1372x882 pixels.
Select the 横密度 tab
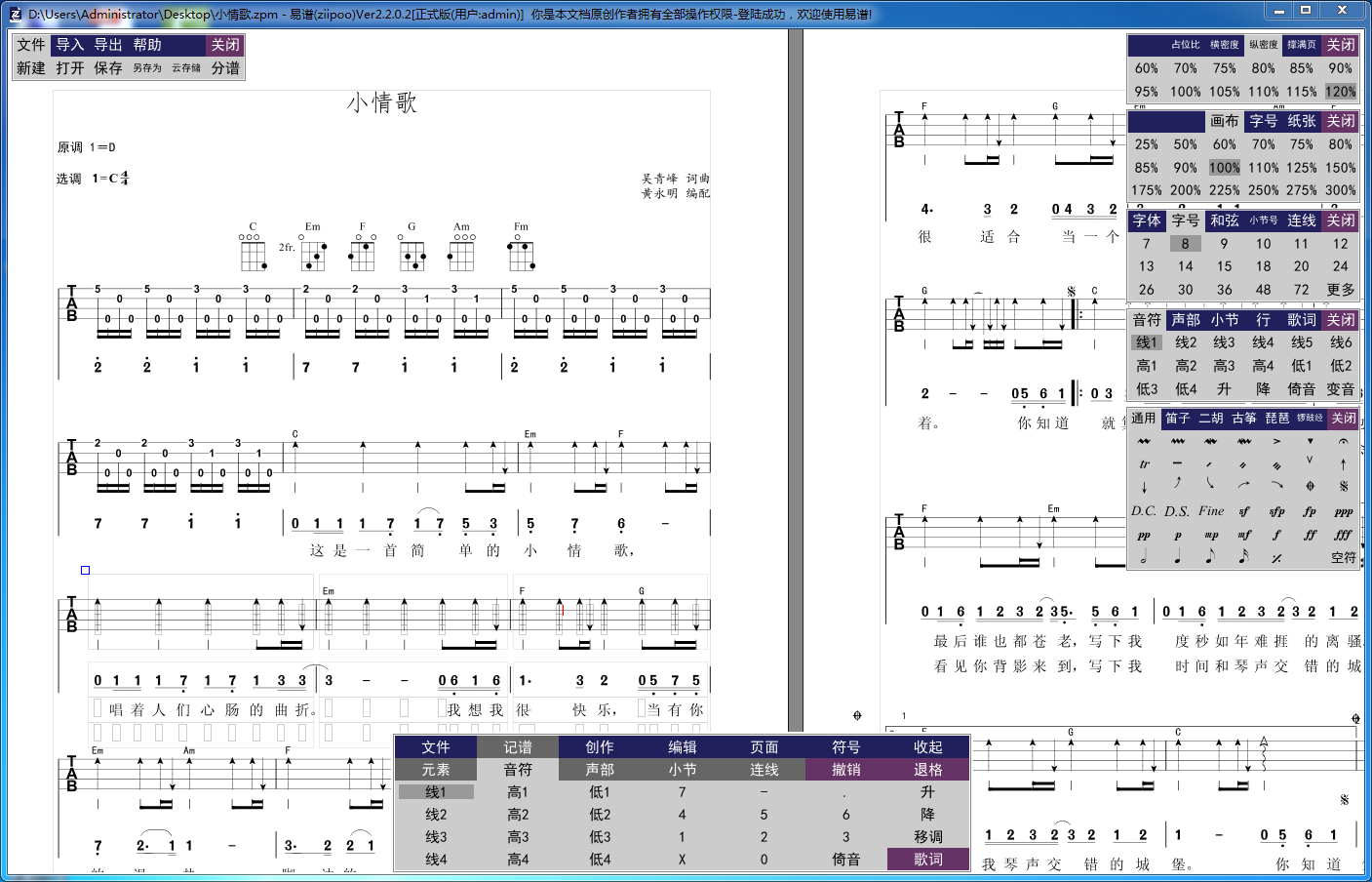(1225, 45)
